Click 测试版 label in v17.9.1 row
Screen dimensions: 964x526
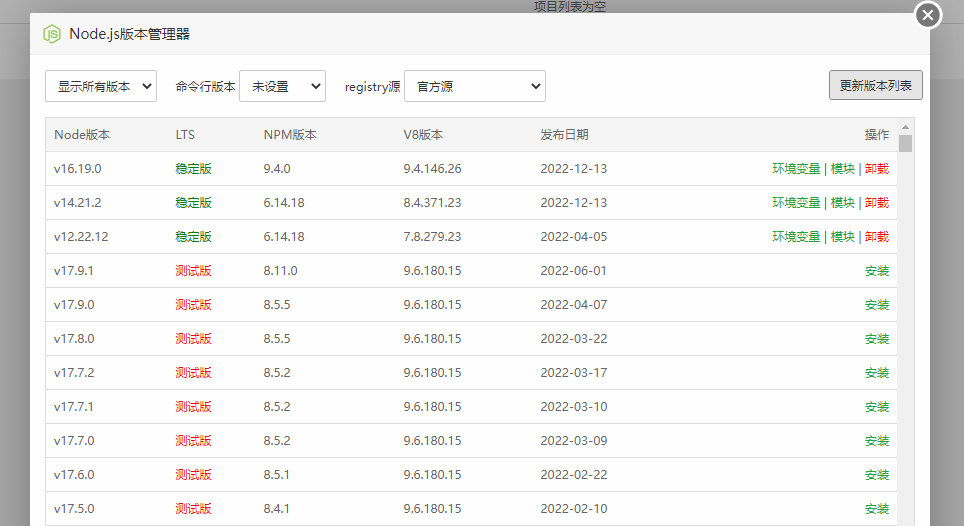click(193, 270)
